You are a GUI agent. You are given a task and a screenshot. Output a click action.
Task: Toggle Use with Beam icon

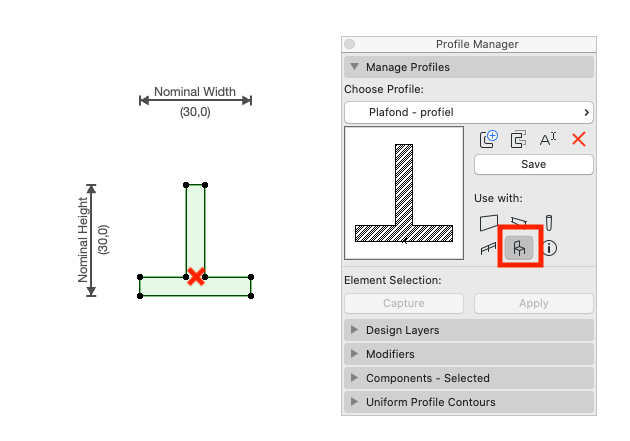pos(519,220)
